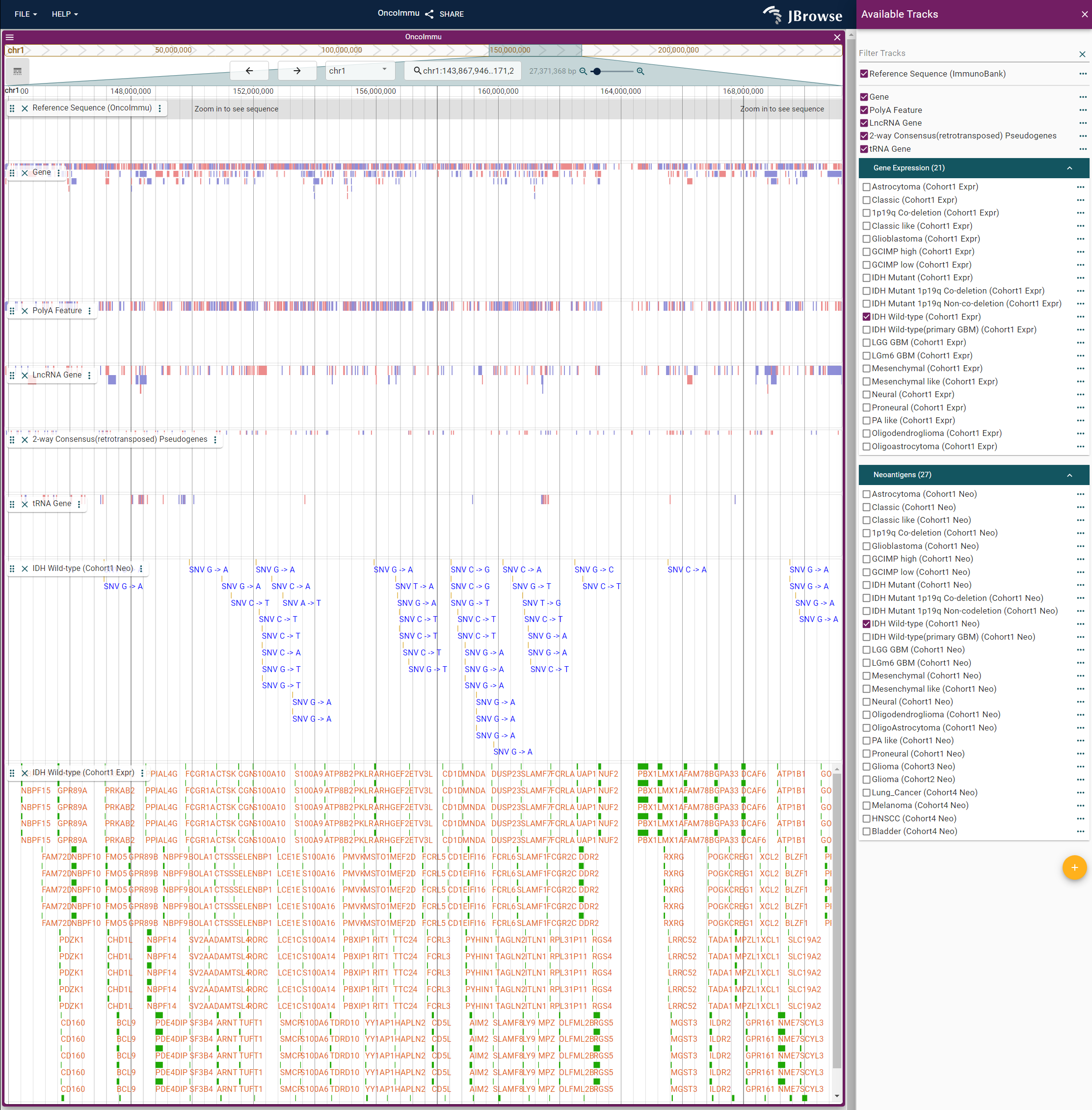The height and width of the screenshot is (1110, 1092).
Task: Close the Reference Sequence (OncoImmu) track
Action: (x=25, y=108)
